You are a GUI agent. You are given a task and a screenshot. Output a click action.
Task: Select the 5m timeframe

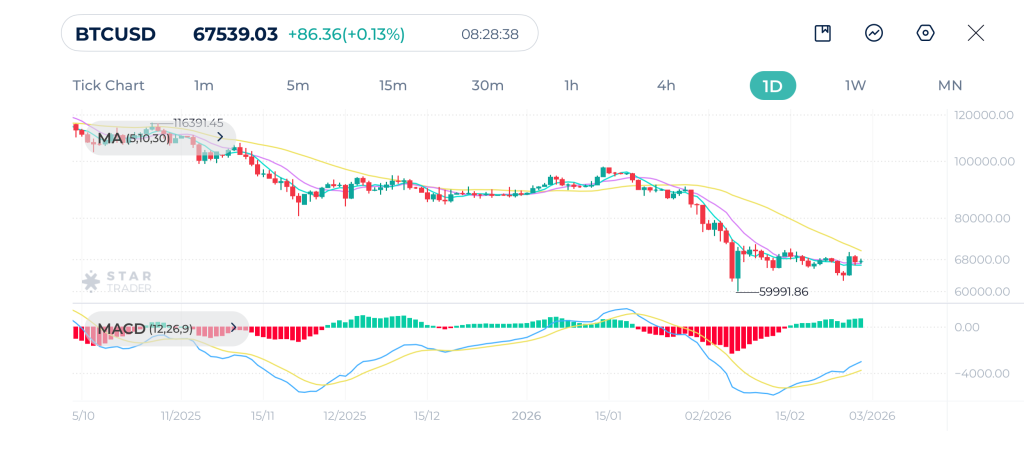pyautogui.click(x=297, y=85)
